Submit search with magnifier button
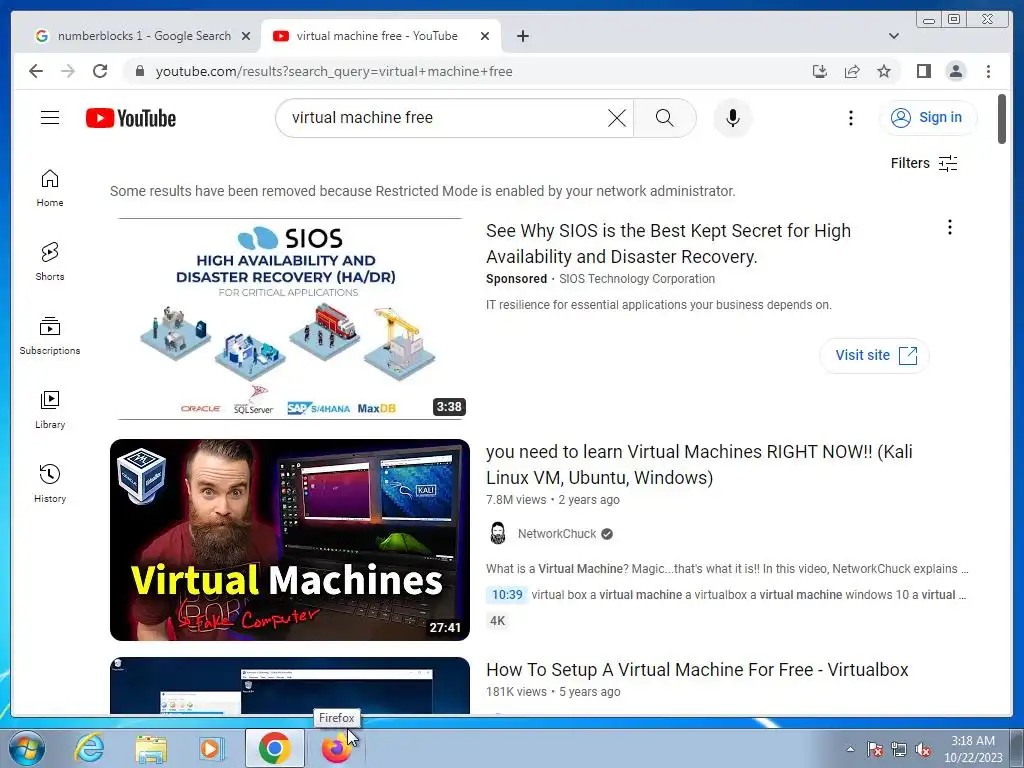Image resolution: width=1024 pixels, height=768 pixels. [664, 118]
